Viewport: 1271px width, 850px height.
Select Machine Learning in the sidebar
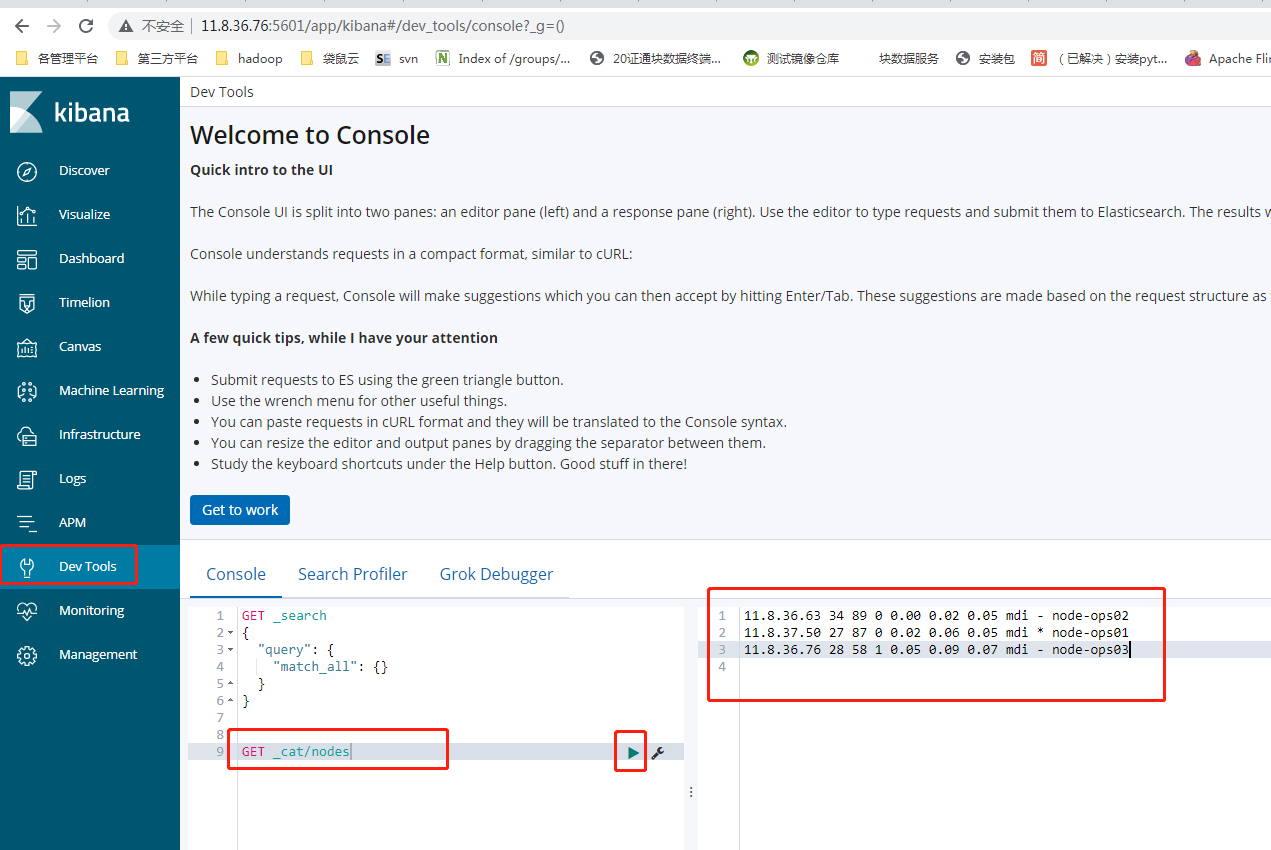(111, 391)
